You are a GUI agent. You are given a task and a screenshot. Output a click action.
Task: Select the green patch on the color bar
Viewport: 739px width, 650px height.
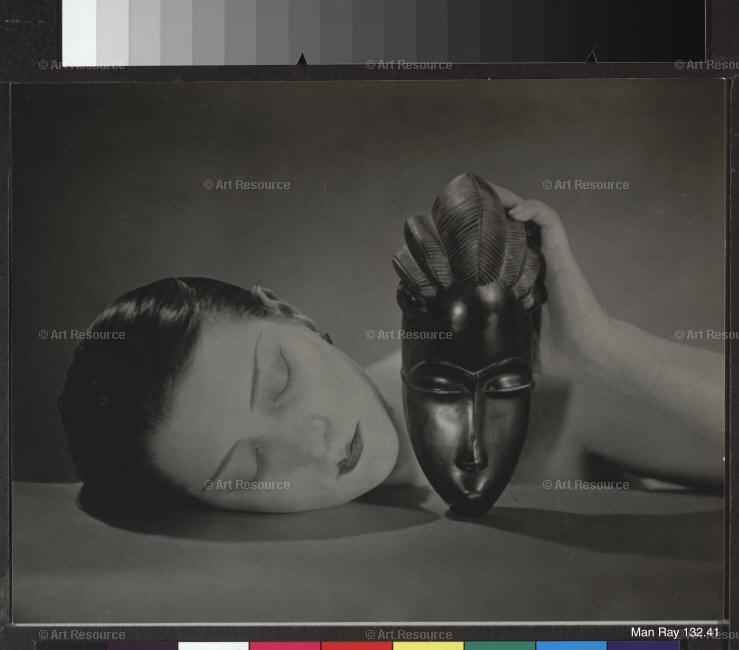click(x=500, y=646)
